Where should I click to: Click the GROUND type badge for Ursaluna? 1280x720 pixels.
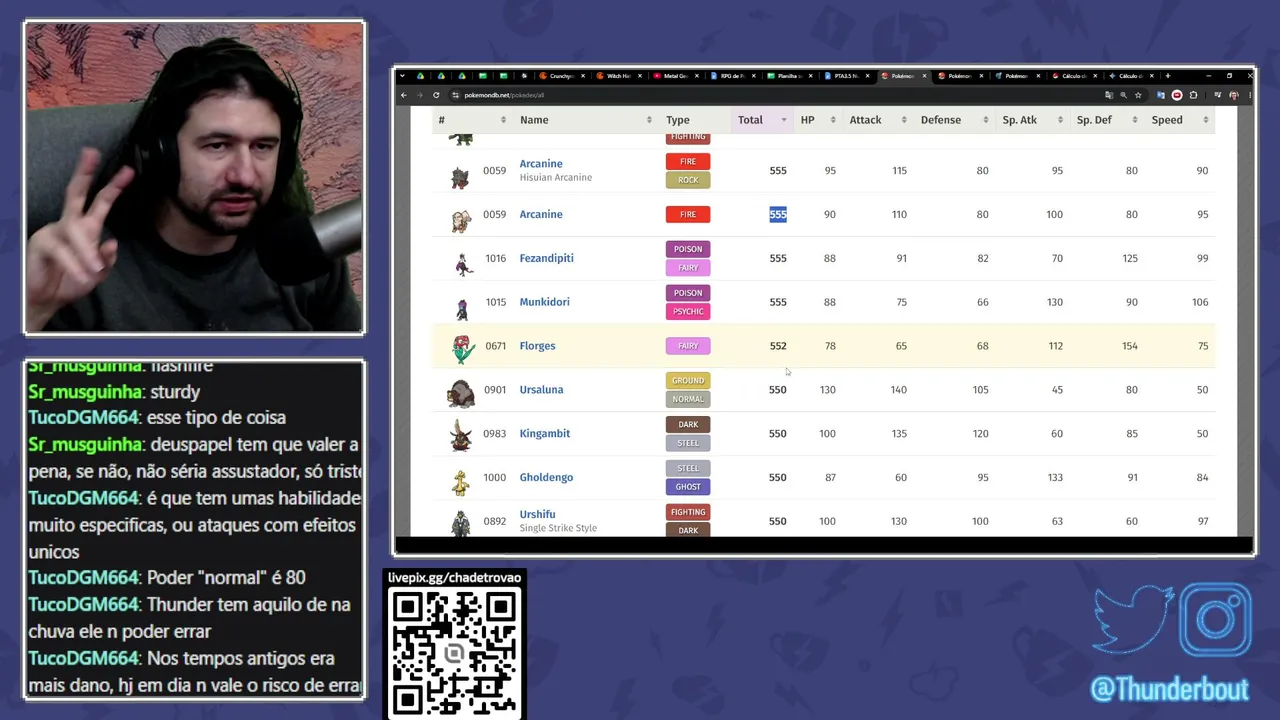[x=688, y=380]
